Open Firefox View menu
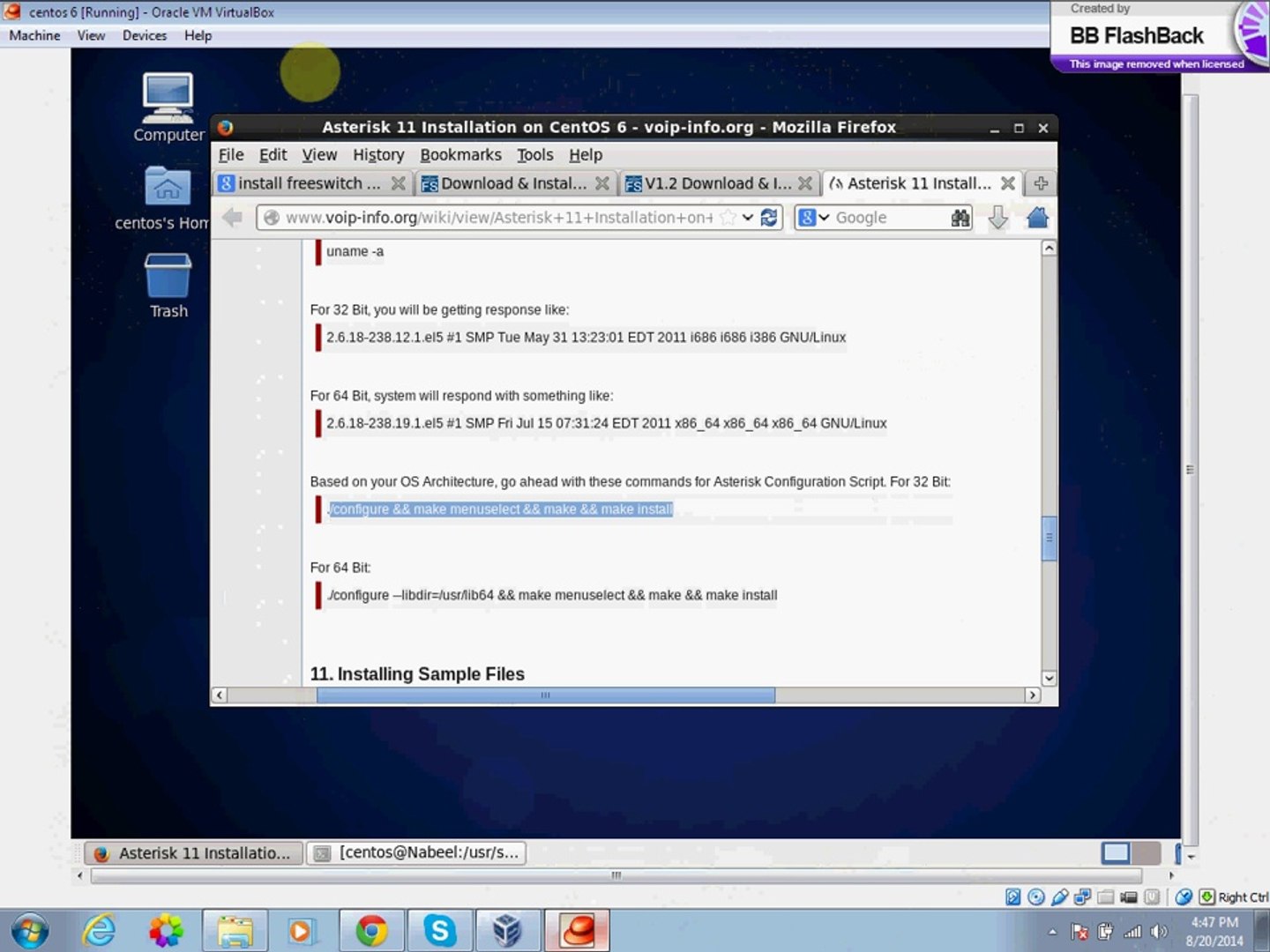Image resolution: width=1270 pixels, height=952 pixels. click(x=319, y=155)
